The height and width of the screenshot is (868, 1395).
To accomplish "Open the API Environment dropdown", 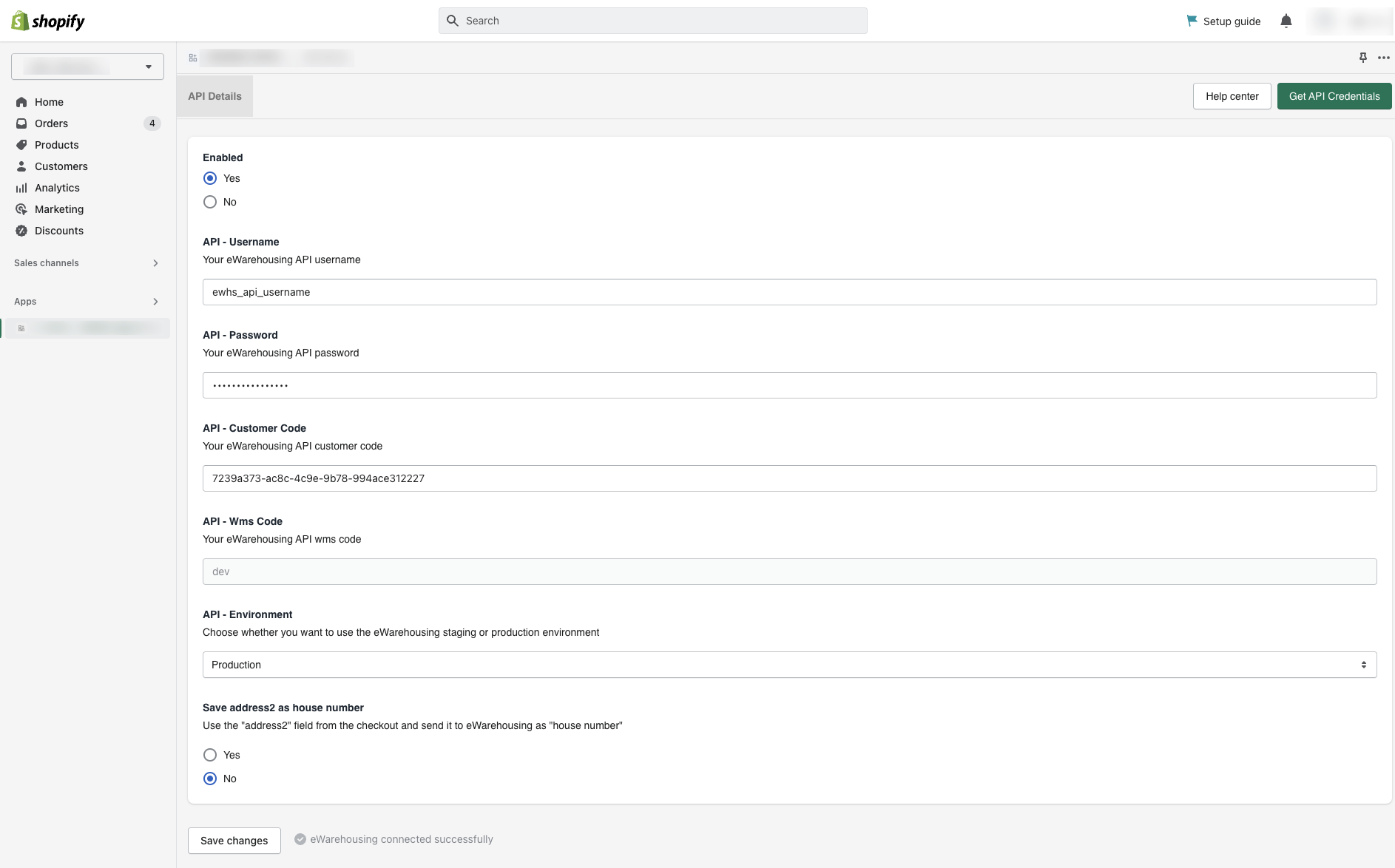I will pos(788,665).
